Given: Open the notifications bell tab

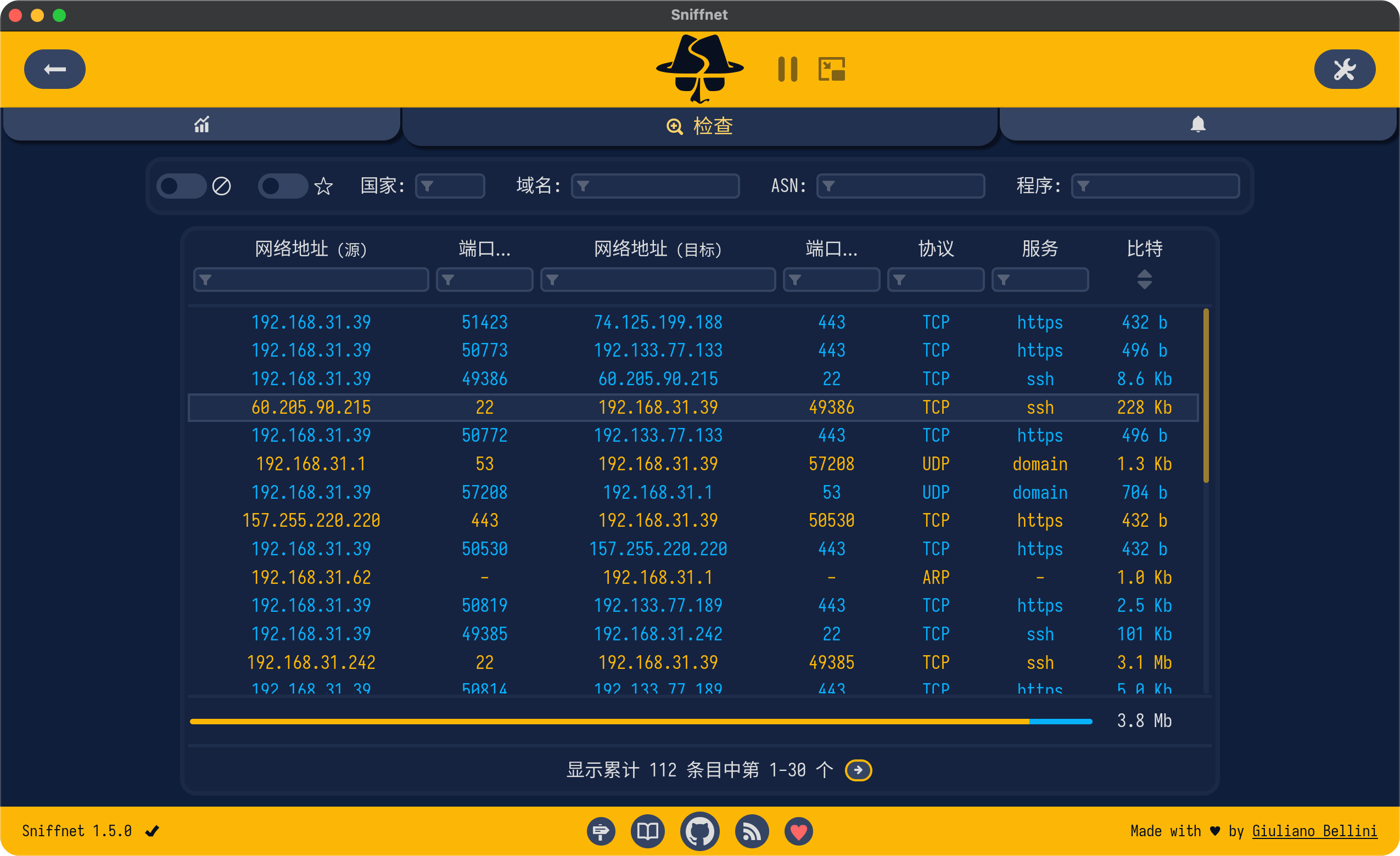Looking at the screenshot, I should 1198,125.
